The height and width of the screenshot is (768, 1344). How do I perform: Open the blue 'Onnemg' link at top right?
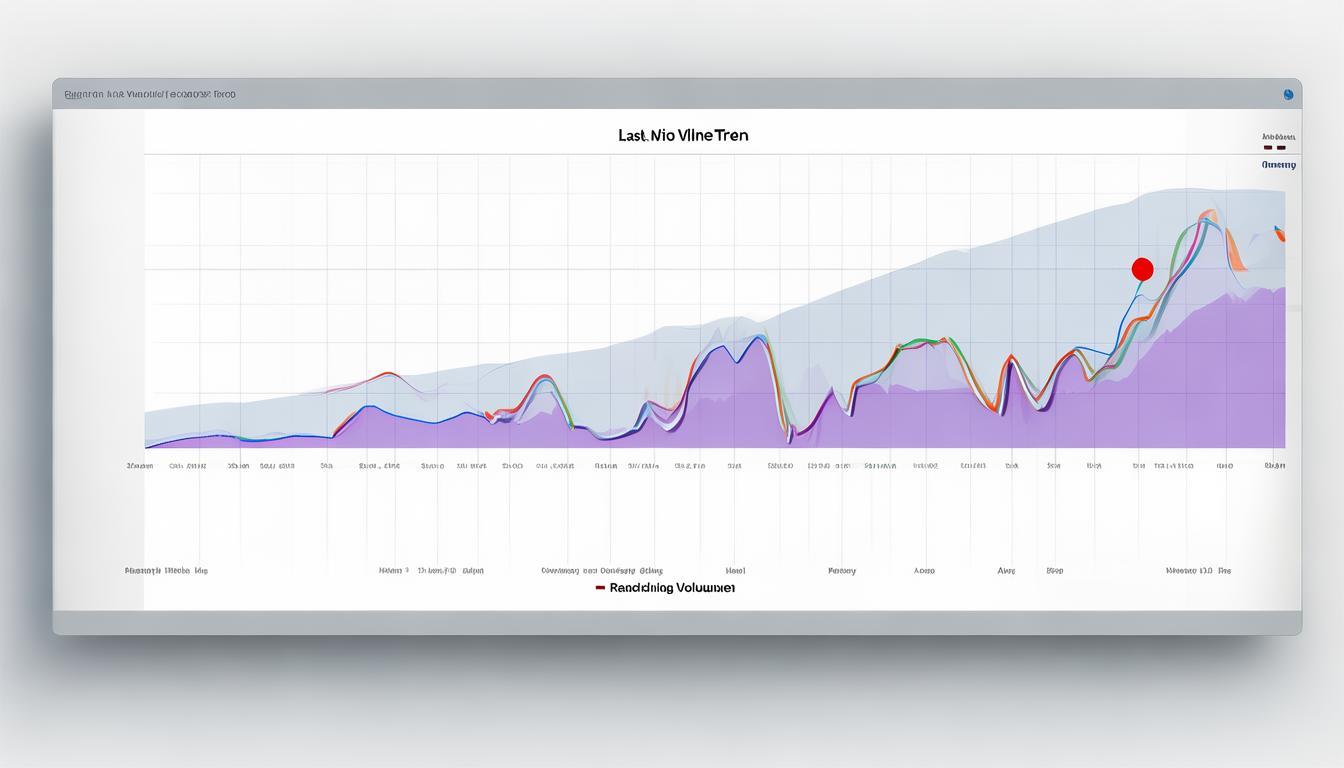coord(1278,165)
